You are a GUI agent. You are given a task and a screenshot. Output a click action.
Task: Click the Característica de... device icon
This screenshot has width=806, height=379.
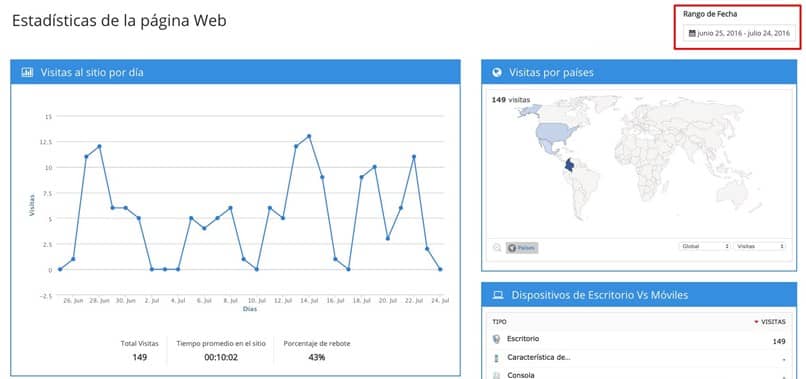click(x=496, y=358)
